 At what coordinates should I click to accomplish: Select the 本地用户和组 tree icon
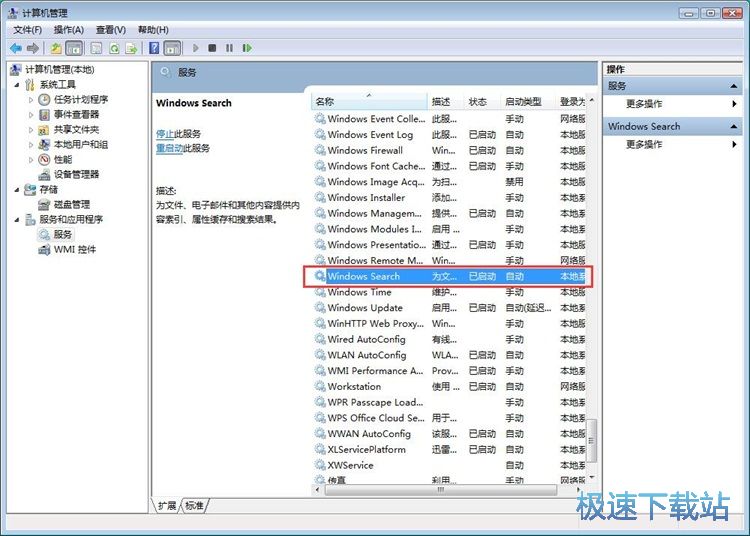pos(44,144)
